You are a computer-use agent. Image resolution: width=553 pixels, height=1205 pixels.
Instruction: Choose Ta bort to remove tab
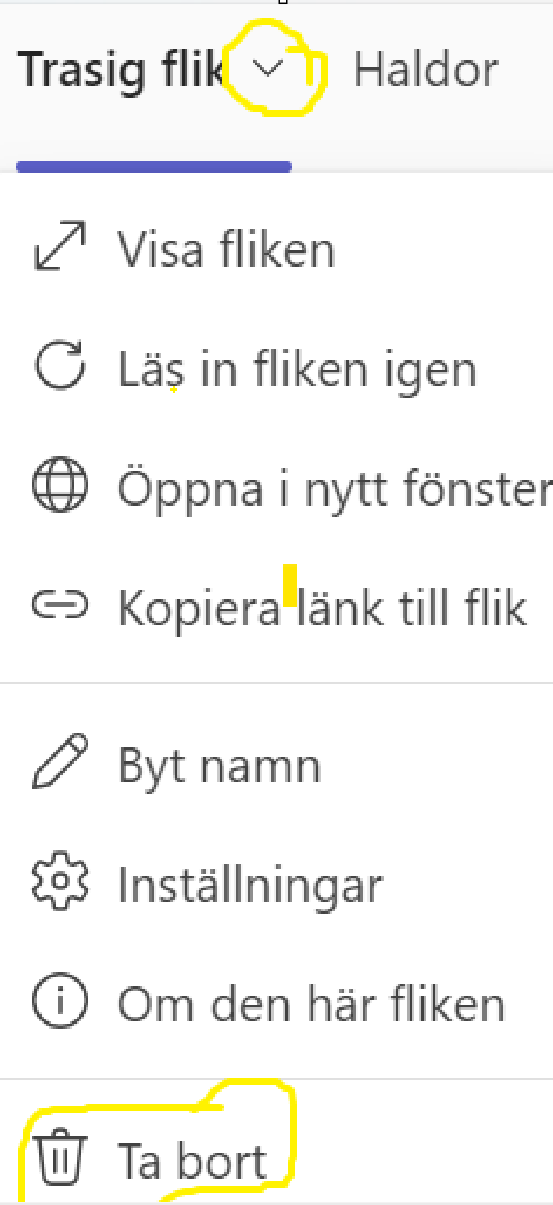(276, 1160)
